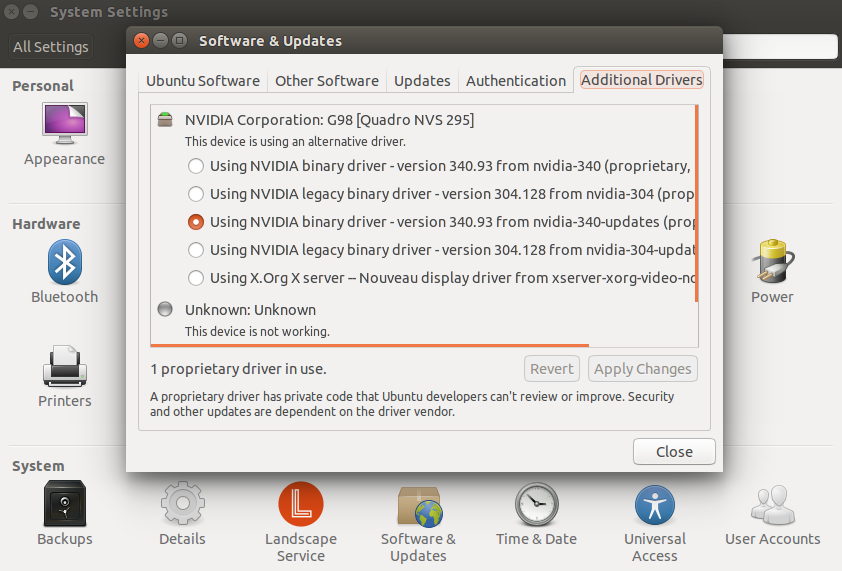
Task: Click the NVIDIA graphics card device icon
Action: (x=165, y=119)
